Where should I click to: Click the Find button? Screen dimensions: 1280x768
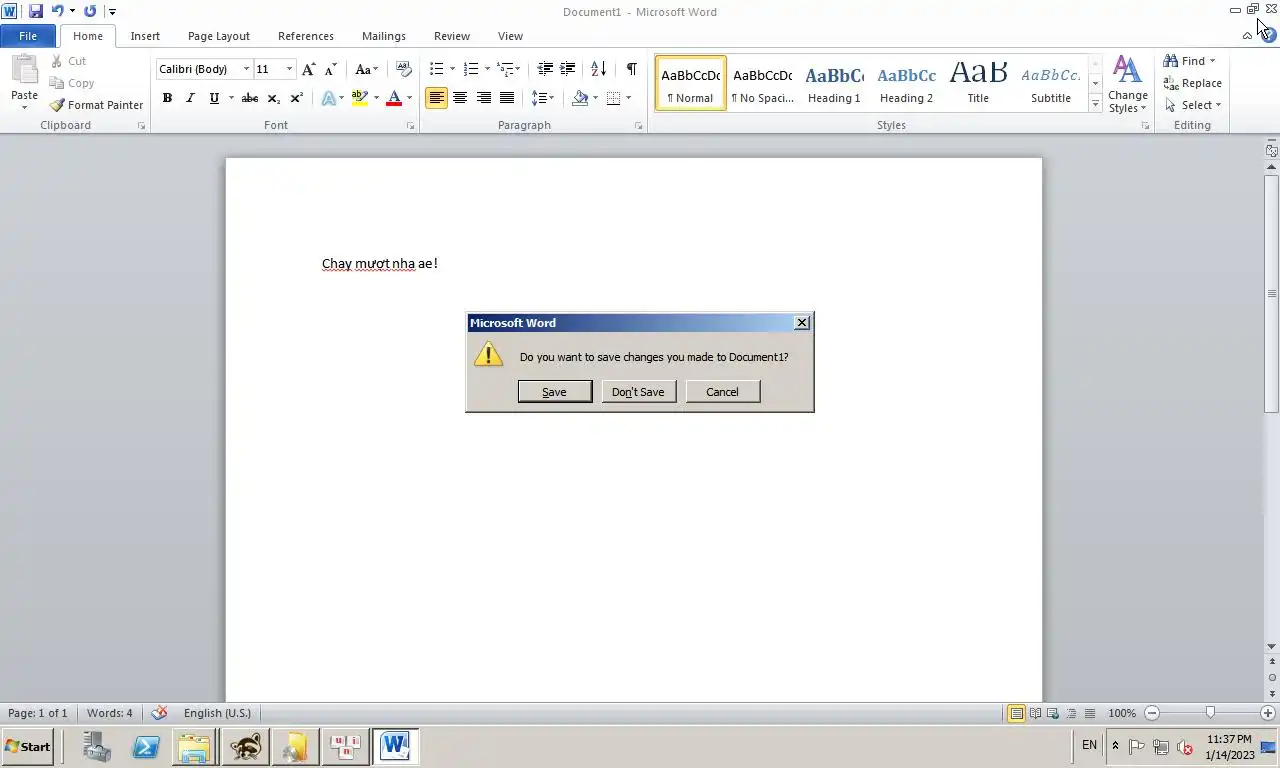point(1182,61)
